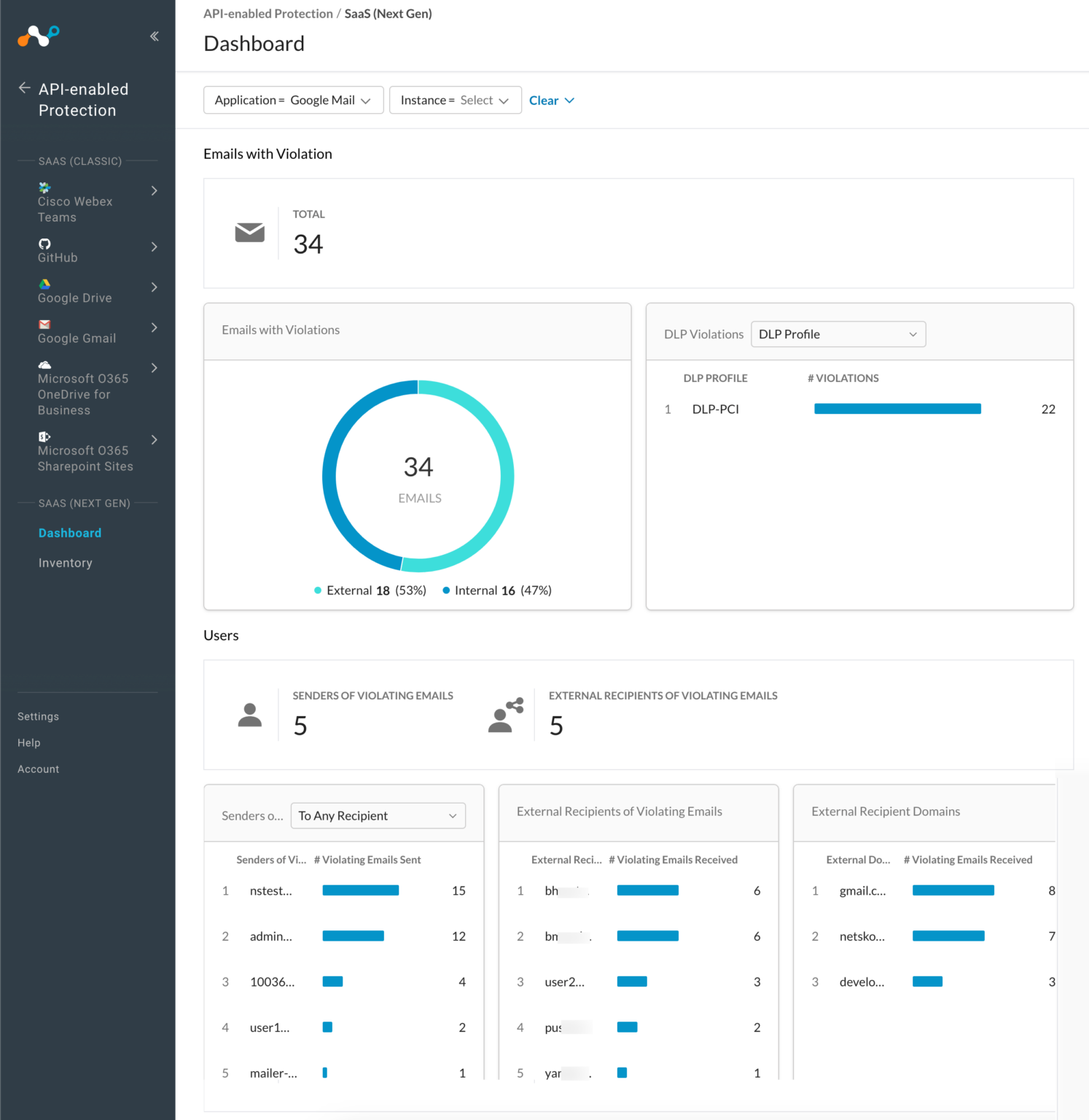
Task: Open the Settings link
Action: point(38,716)
